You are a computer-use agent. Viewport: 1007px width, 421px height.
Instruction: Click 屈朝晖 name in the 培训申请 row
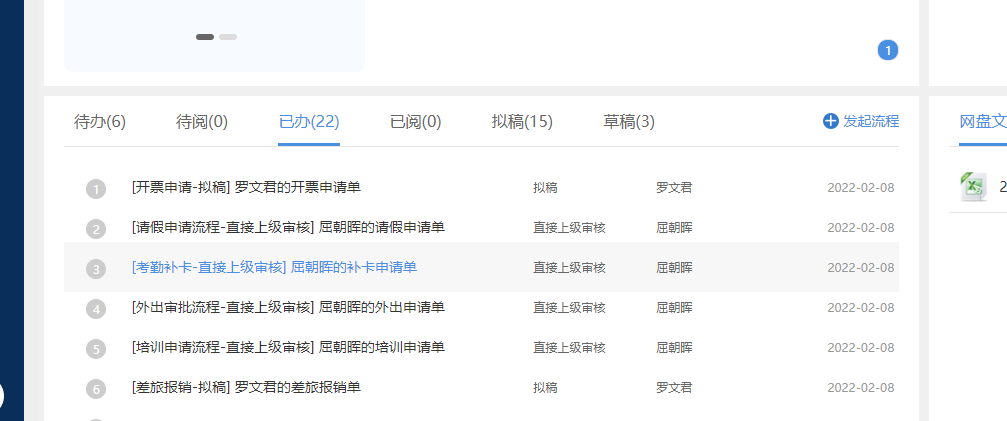[674, 348]
